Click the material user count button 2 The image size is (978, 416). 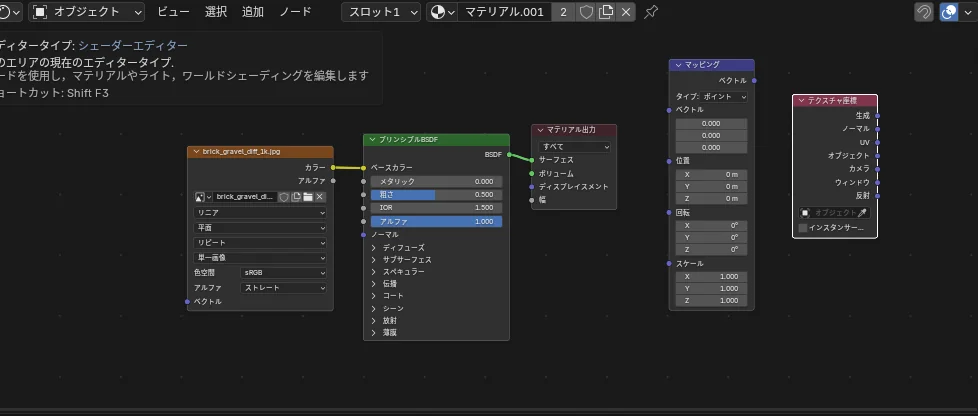(564, 12)
